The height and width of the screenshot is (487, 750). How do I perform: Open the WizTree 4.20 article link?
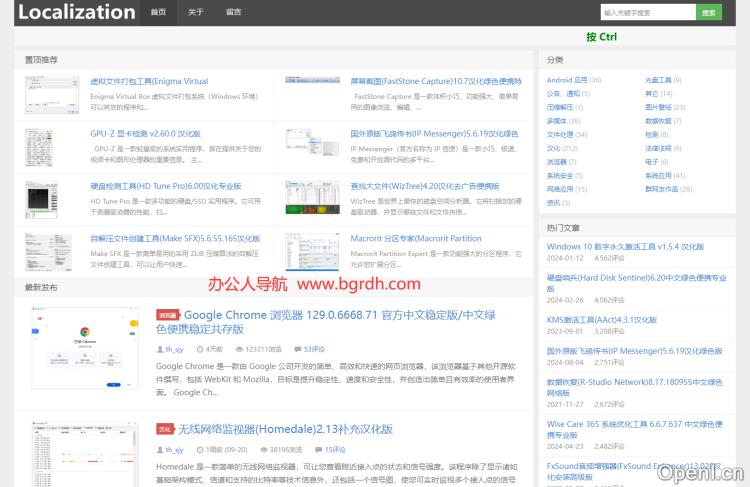(x=425, y=186)
